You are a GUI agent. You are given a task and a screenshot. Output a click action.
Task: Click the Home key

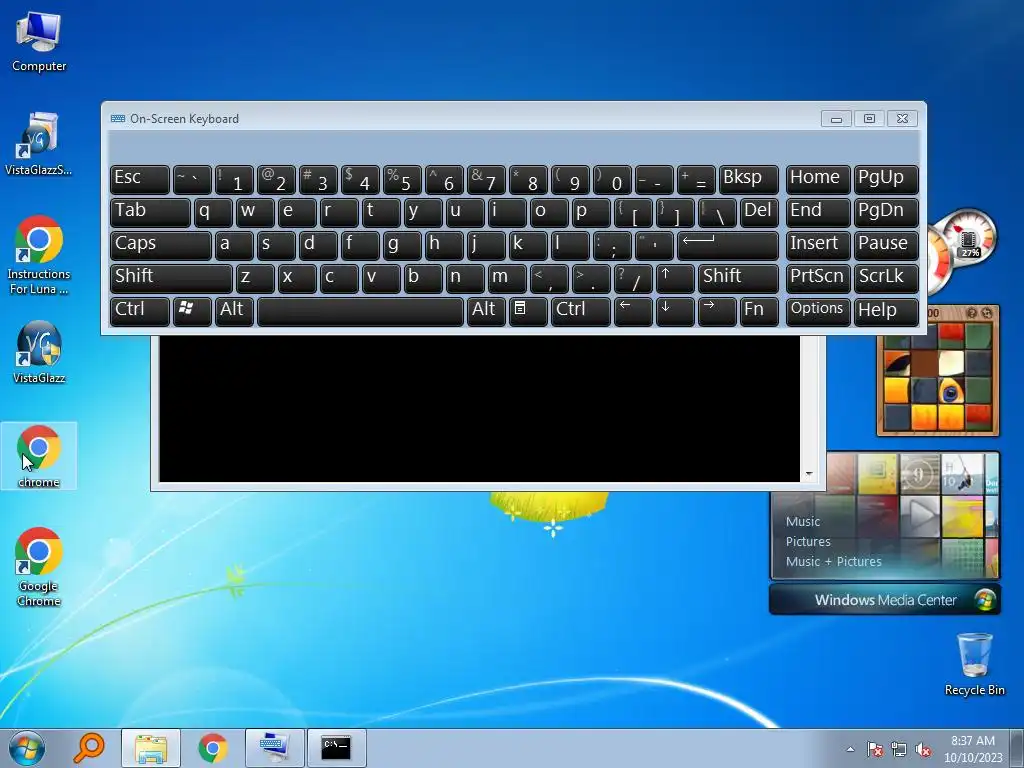click(818, 180)
